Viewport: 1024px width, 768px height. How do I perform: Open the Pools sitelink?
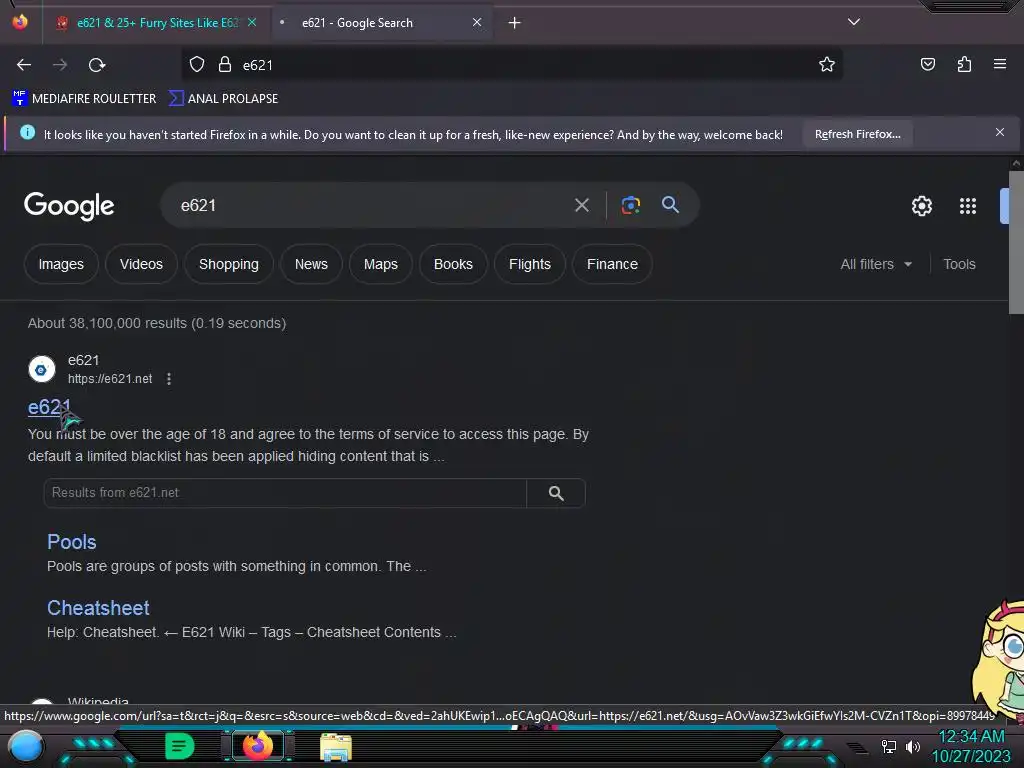[72, 542]
